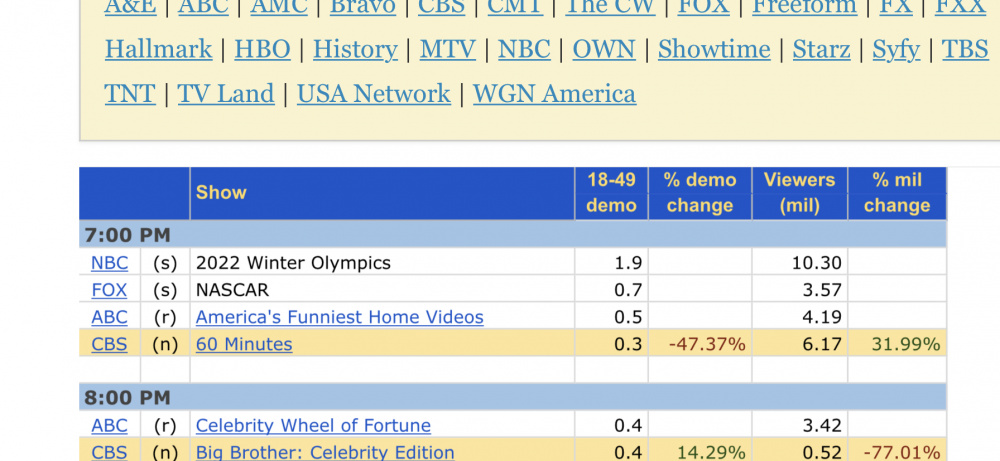Open the OWN network link
1000x461 pixels.
click(x=604, y=50)
